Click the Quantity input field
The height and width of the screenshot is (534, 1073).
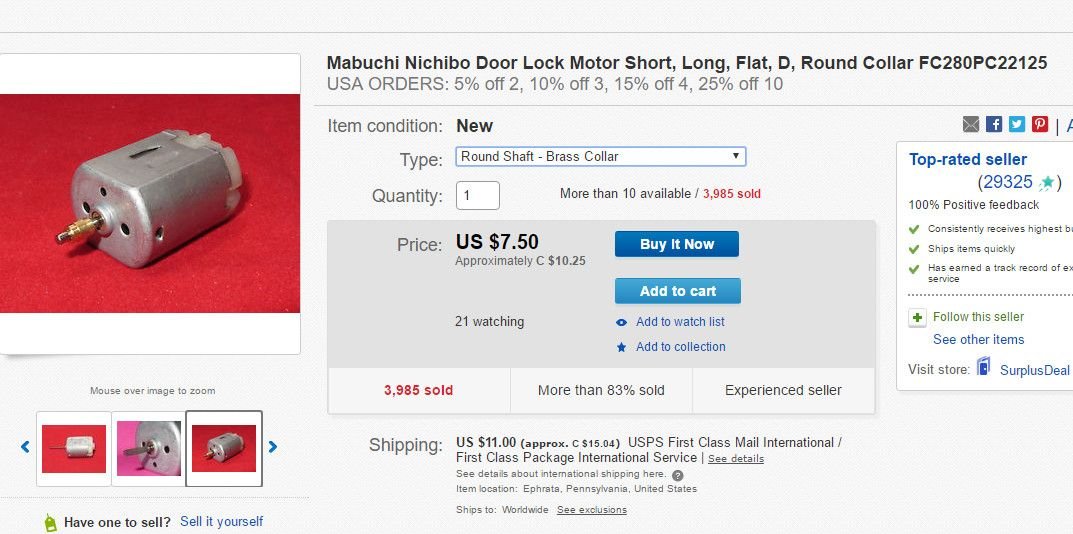(478, 196)
